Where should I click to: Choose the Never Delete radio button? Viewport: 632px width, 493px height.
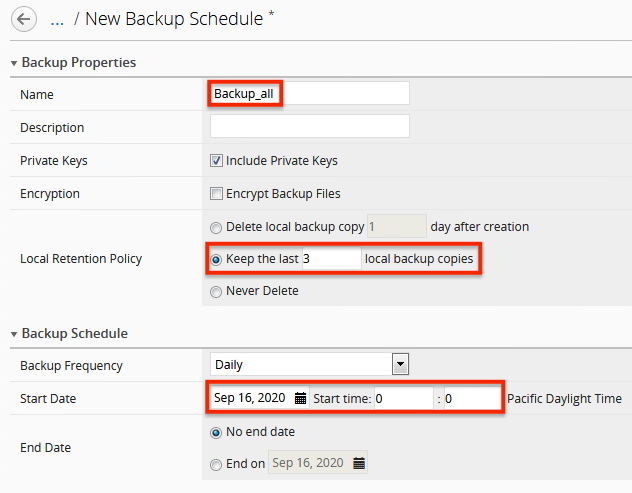(216, 291)
